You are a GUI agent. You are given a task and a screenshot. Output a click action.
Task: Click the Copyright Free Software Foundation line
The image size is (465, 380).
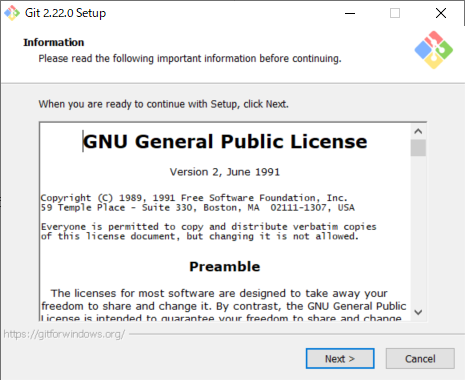(x=194, y=198)
